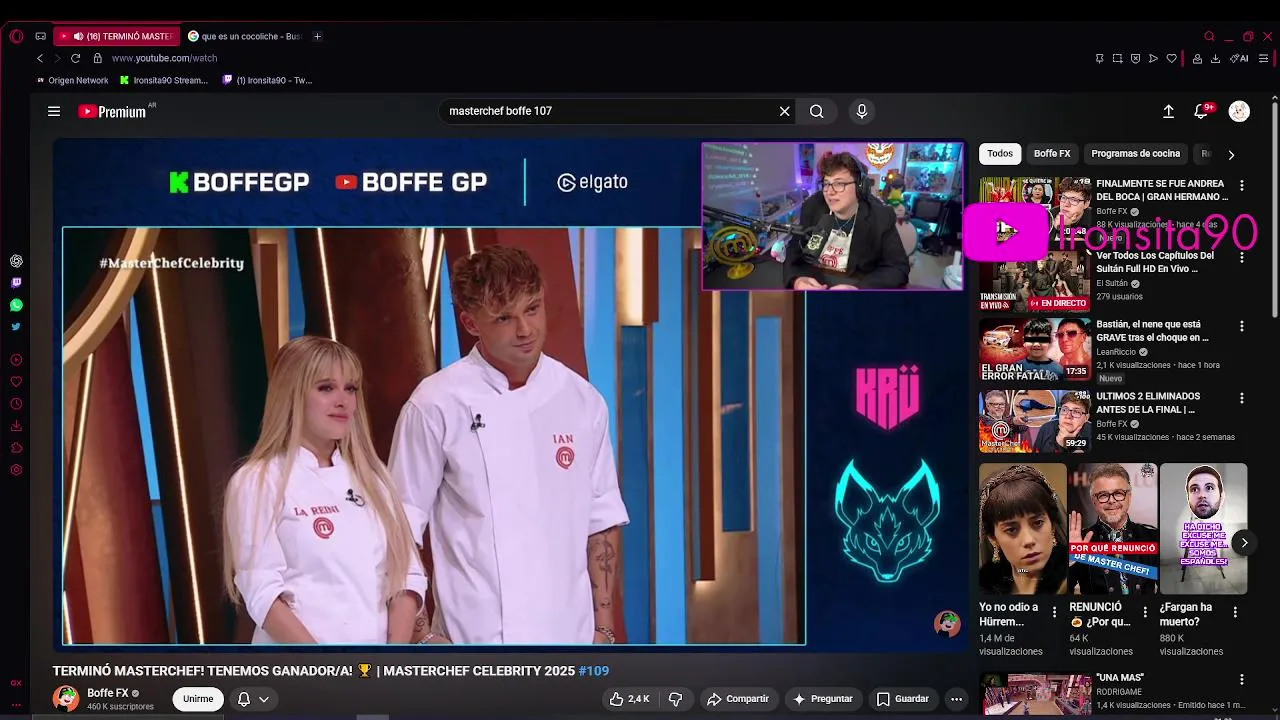Open the AI assistant button in toolbar
The image size is (1280, 720).
click(x=1239, y=58)
